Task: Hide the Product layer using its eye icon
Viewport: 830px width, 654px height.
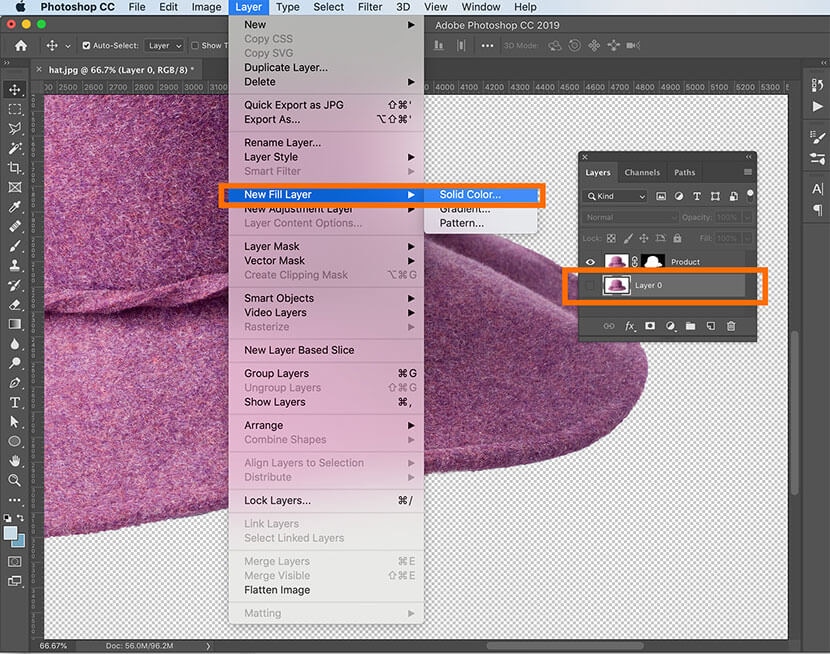Action: point(590,262)
